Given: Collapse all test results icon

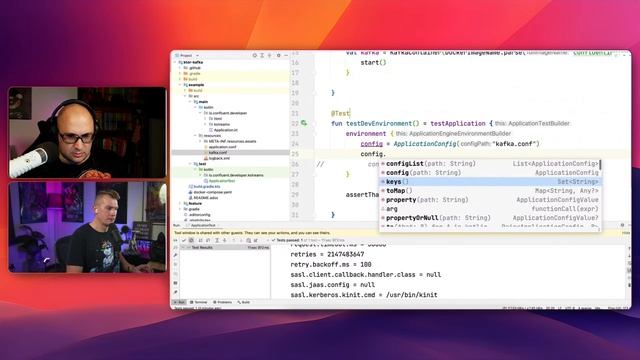Looking at the screenshot, I should click(224, 240).
